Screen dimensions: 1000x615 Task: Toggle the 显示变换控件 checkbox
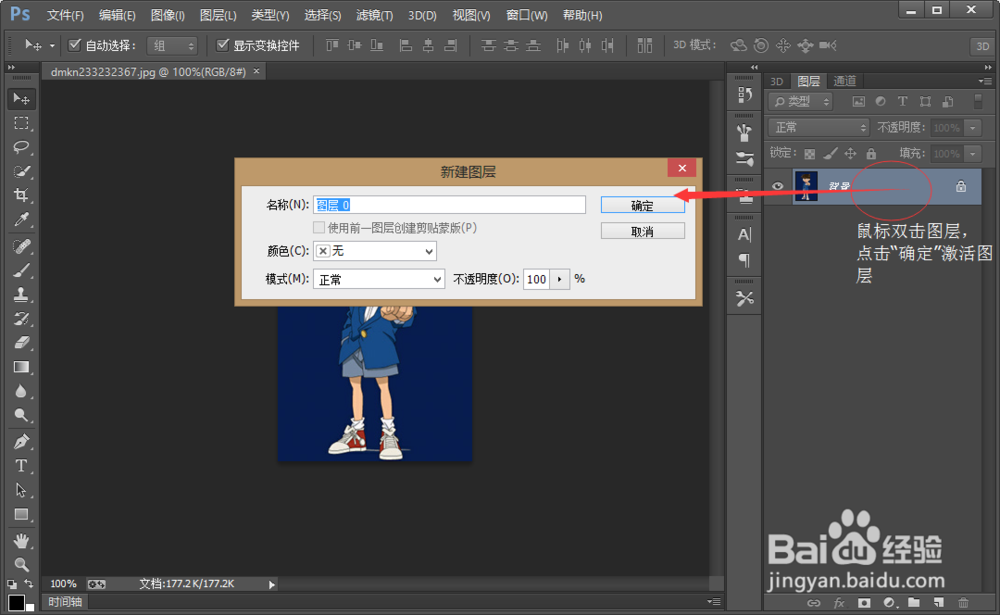pyautogui.click(x=223, y=45)
